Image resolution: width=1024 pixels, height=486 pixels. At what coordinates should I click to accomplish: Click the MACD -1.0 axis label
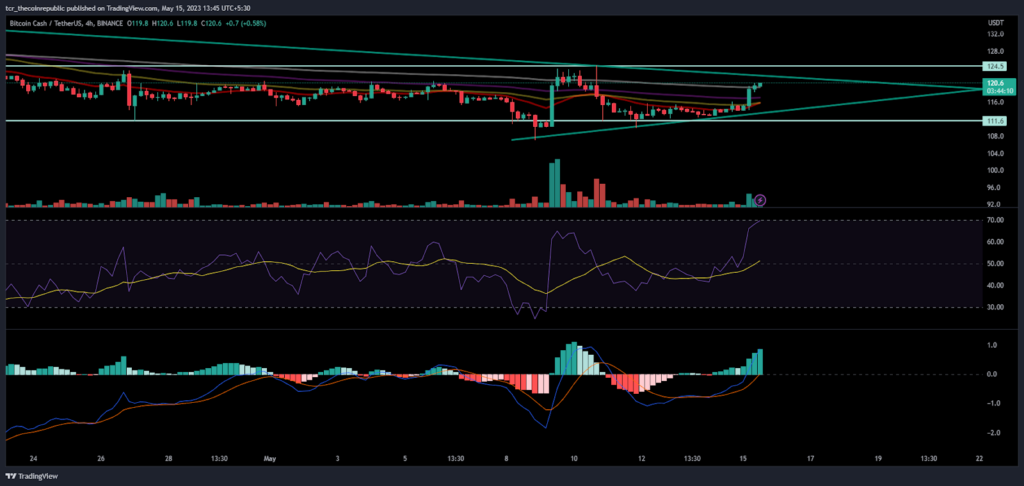pyautogui.click(x=994, y=404)
